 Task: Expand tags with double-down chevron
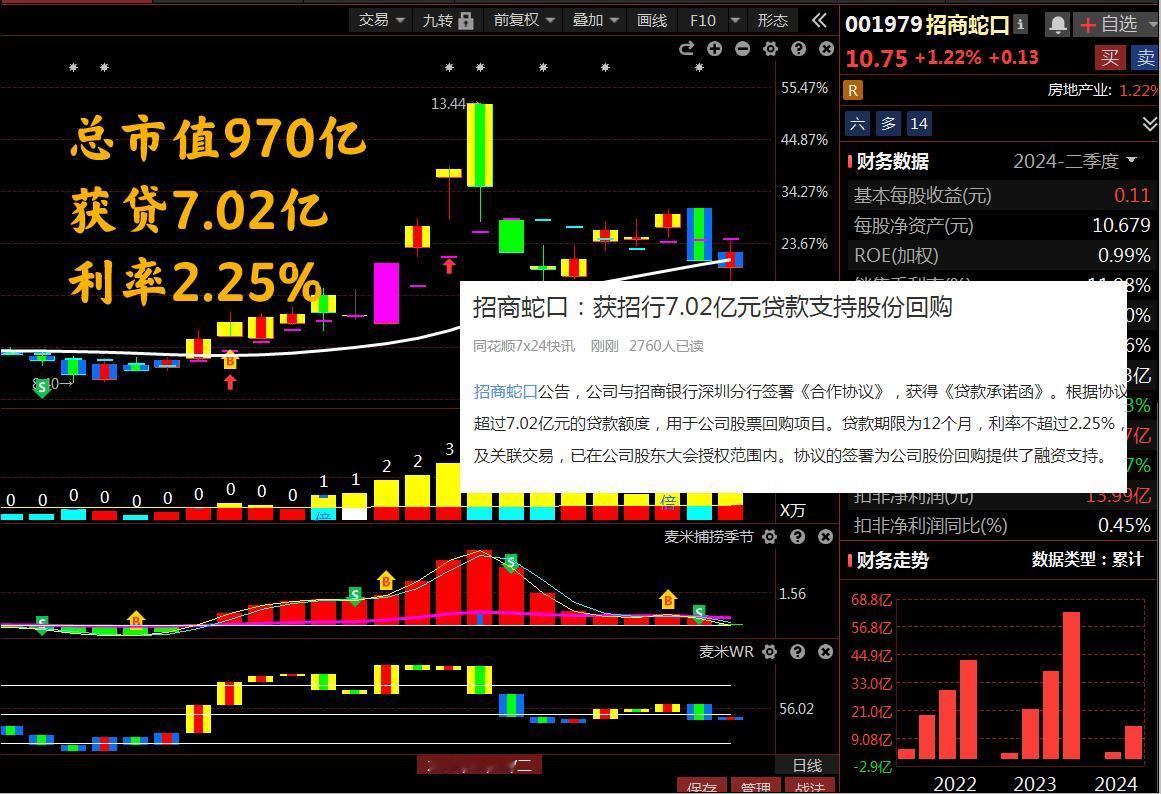[x=1150, y=124]
